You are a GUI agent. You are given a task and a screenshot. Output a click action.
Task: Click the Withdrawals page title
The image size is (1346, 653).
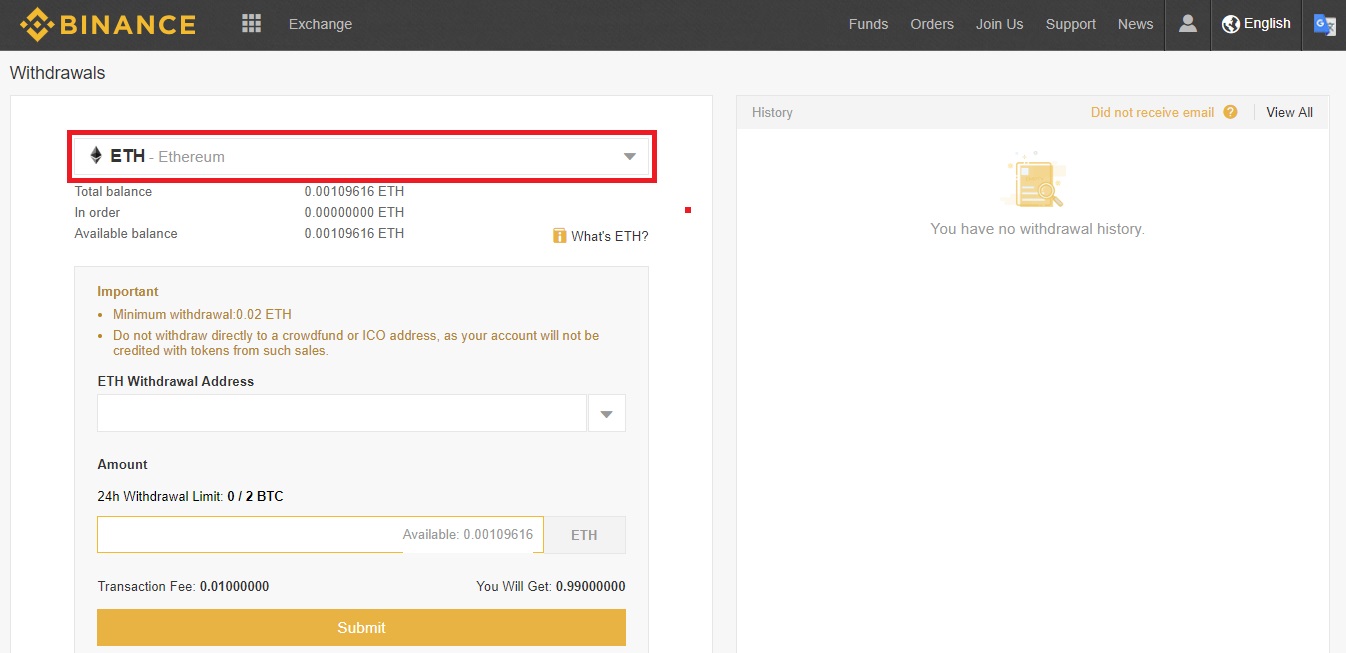pos(57,73)
